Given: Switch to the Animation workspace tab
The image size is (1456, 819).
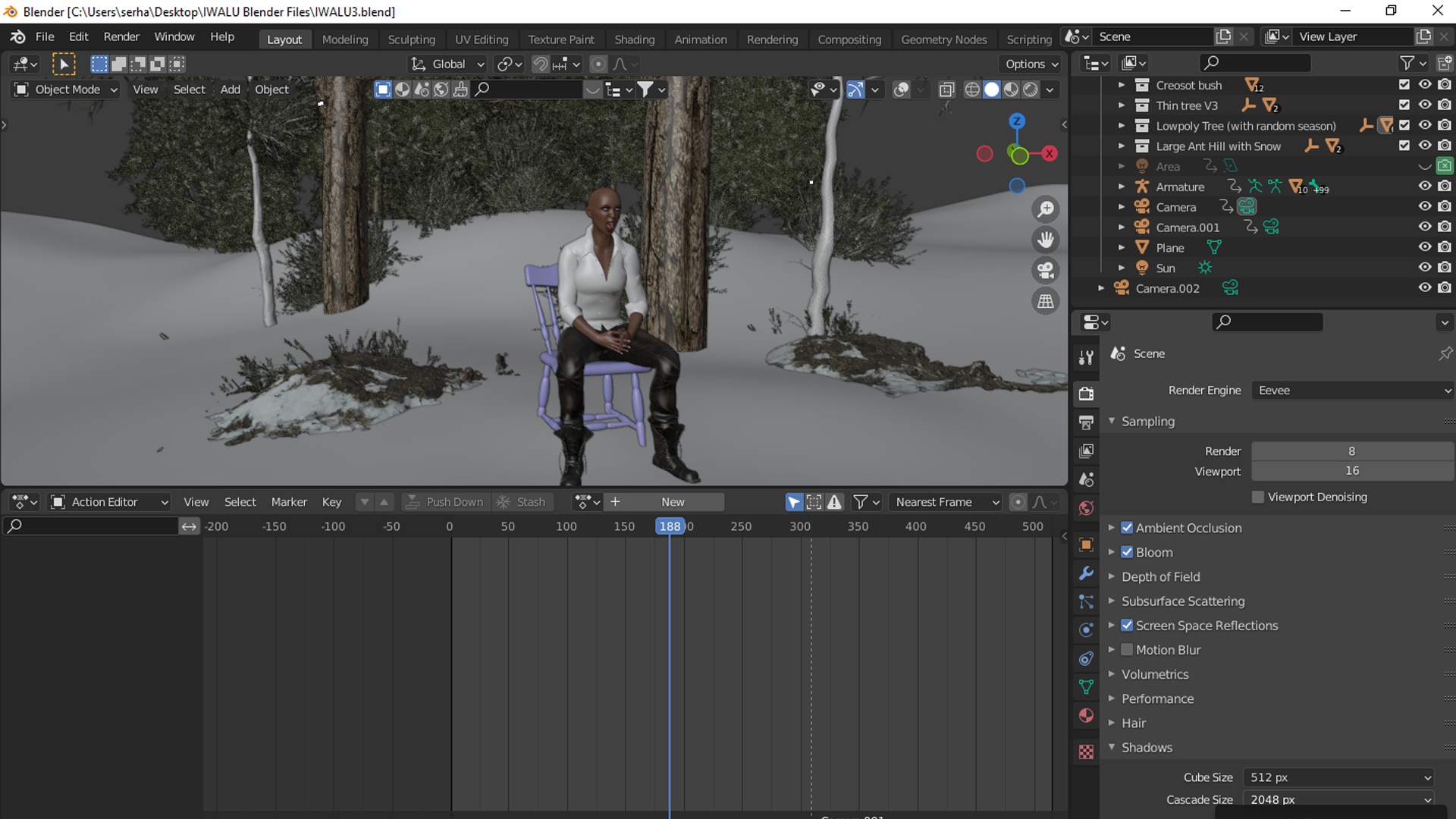Looking at the screenshot, I should (x=701, y=39).
